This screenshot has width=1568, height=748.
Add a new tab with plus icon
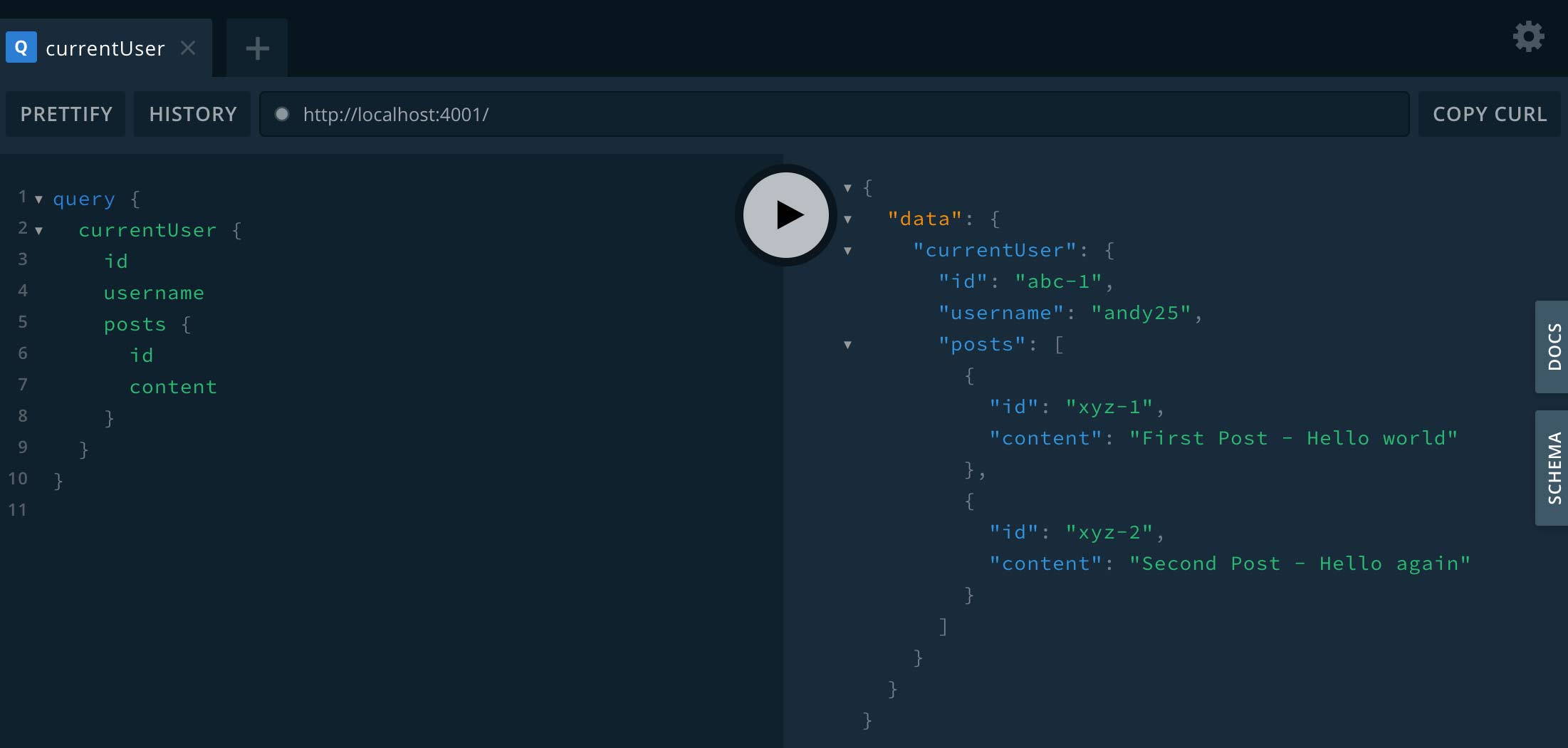pos(257,48)
